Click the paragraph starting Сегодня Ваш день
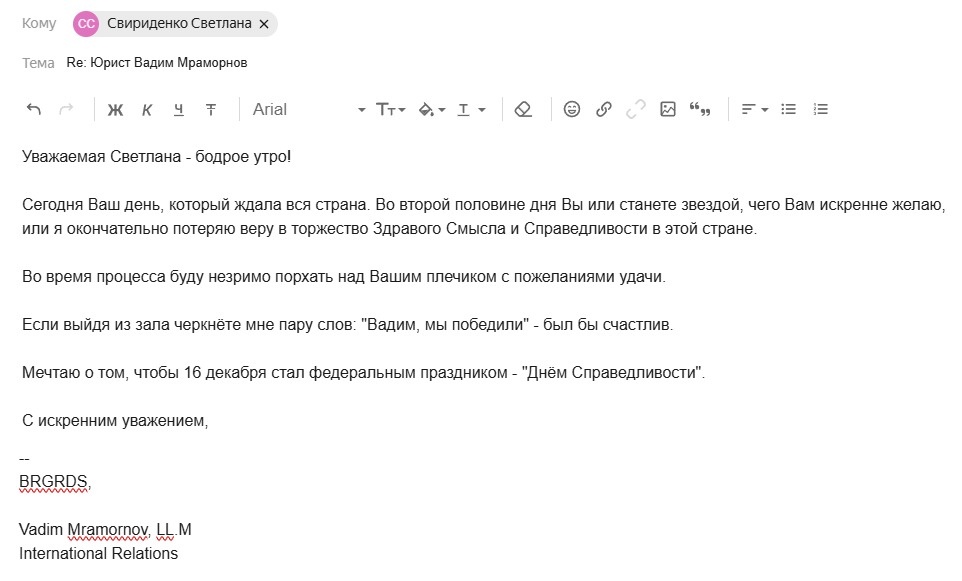The width and height of the screenshot is (962, 581). (483, 217)
